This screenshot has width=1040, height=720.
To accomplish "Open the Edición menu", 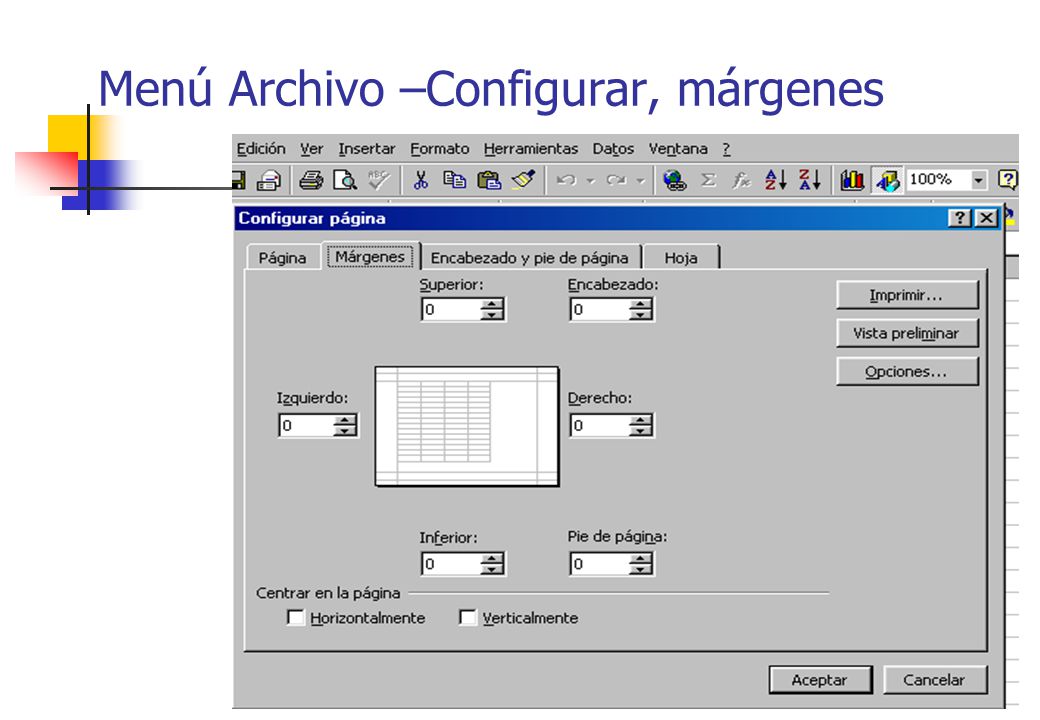I will 261,149.
